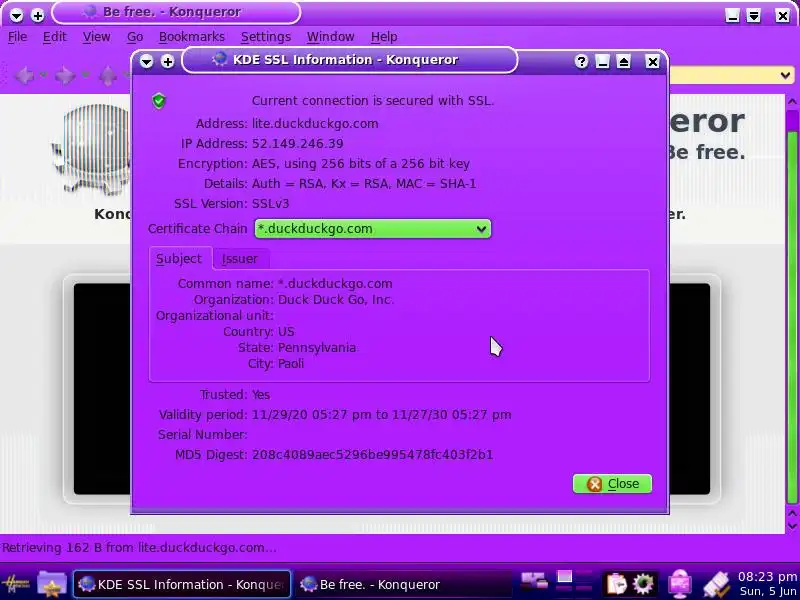Open the K menu launcher in the panel
This screenshot has height=600, width=800.
tap(16, 584)
